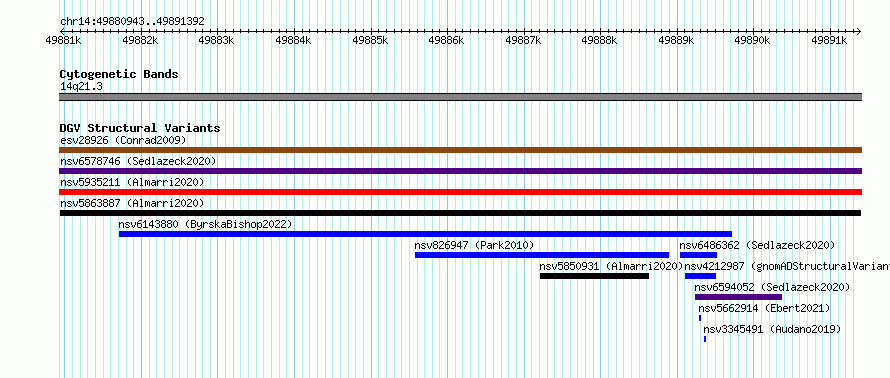Select the tiny nsv3345491 variant mark

point(705,339)
